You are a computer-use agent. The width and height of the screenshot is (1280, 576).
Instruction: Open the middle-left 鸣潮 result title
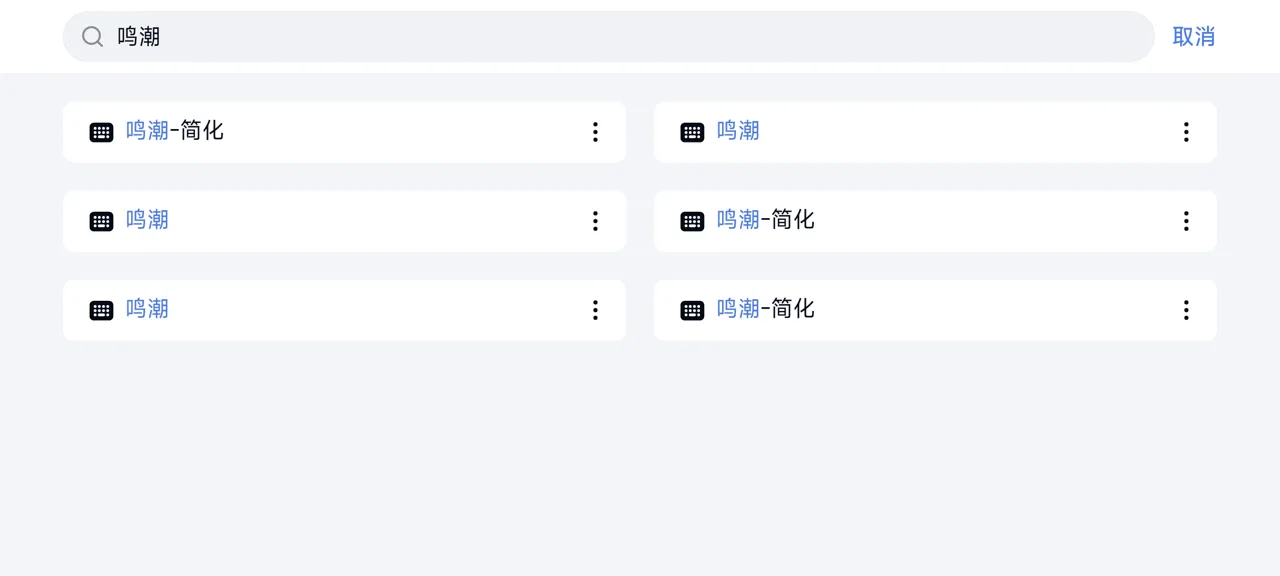(x=147, y=220)
